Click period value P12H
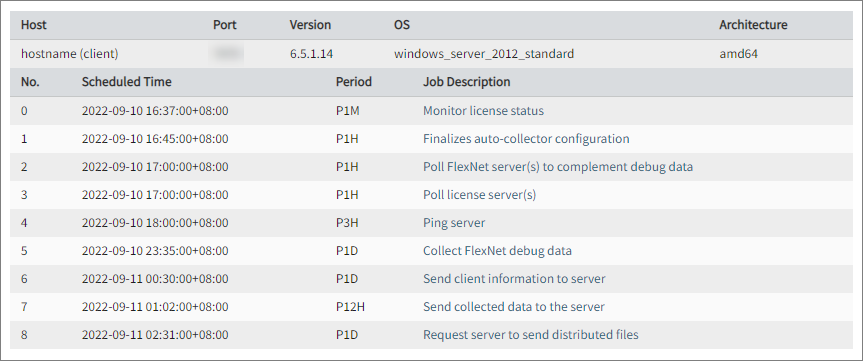863x361 pixels. [x=350, y=307]
